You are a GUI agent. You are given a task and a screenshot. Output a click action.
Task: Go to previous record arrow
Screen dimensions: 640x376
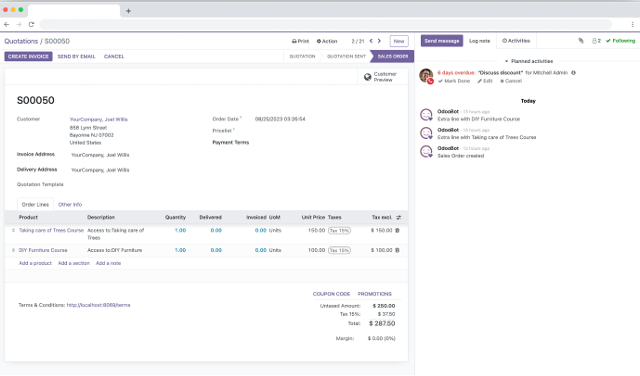click(371, 41)
